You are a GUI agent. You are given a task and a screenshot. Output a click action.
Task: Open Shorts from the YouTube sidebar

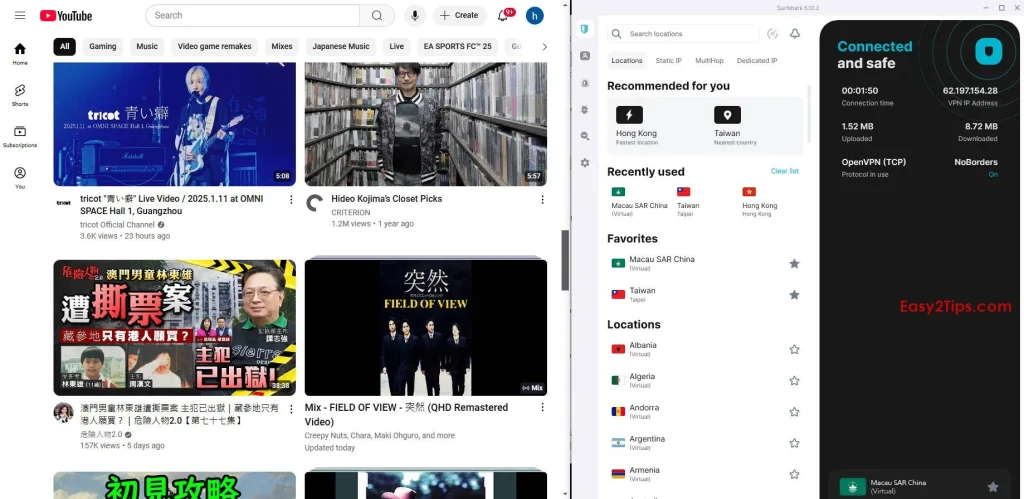coord(20,95)
